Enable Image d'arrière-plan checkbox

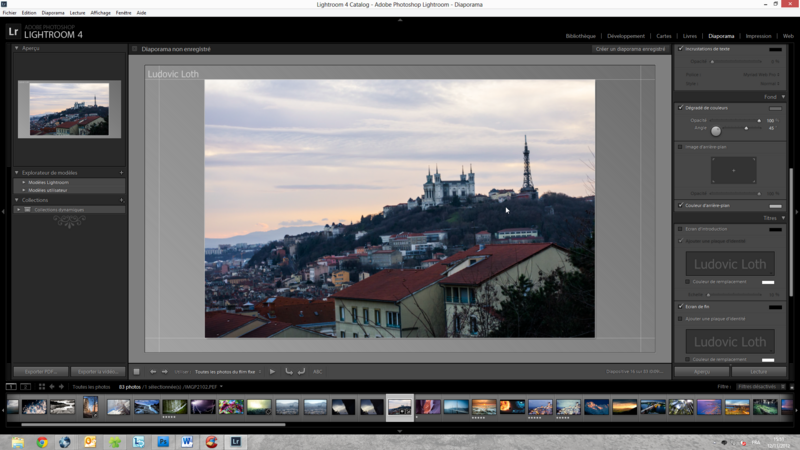pos(681,147)
